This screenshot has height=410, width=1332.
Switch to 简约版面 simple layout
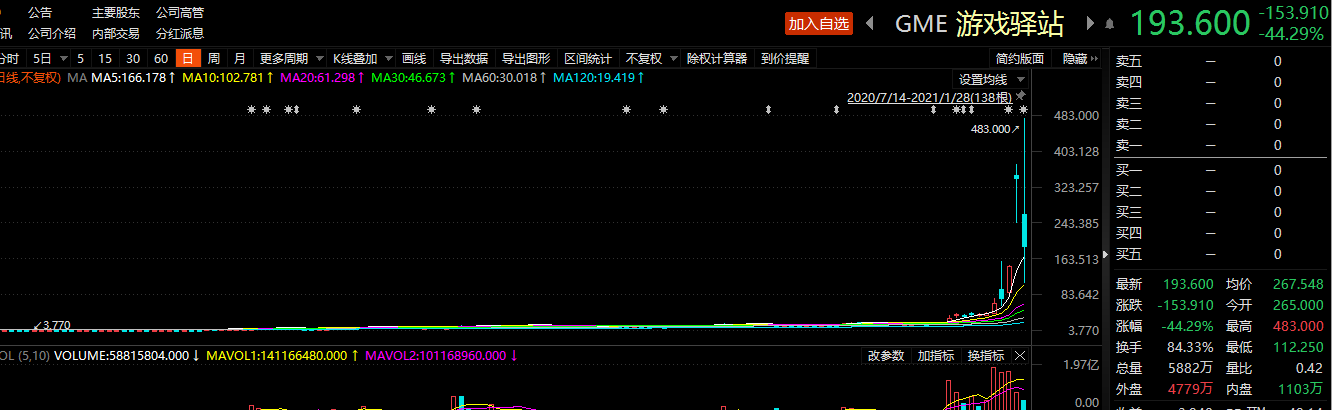click(1020, 58)
